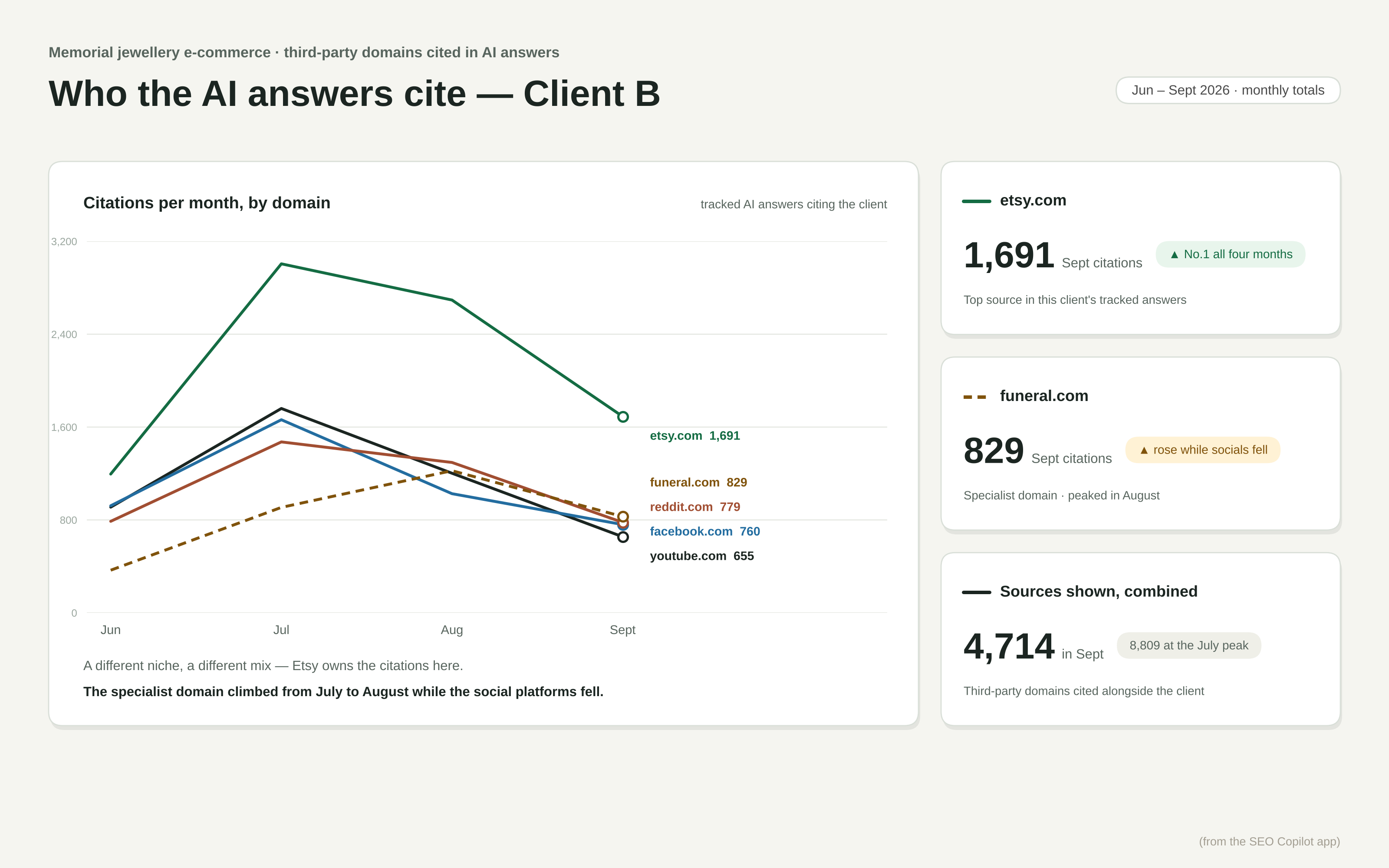Viewport: 1389px width, 868px height.
Task: Click the funeral.com Sept endpoint marker
Action: [623, 516]
